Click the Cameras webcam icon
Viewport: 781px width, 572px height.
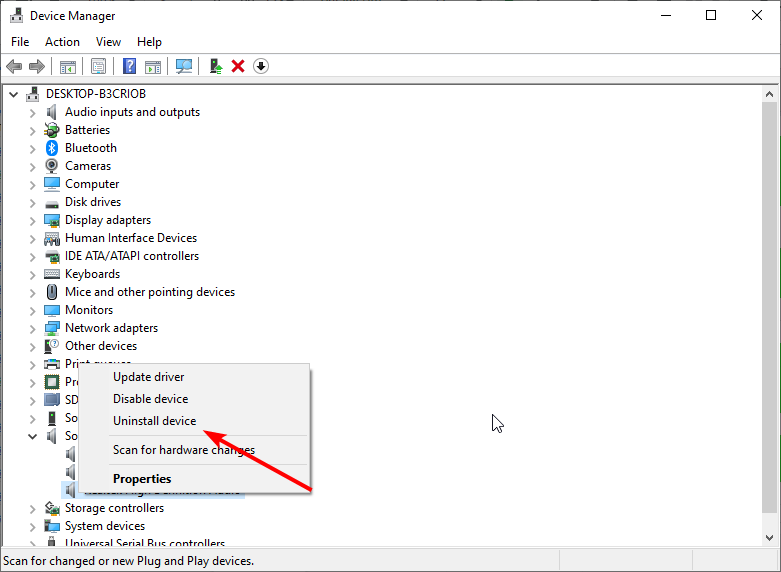pyautogui.click(x=52, y=166)
